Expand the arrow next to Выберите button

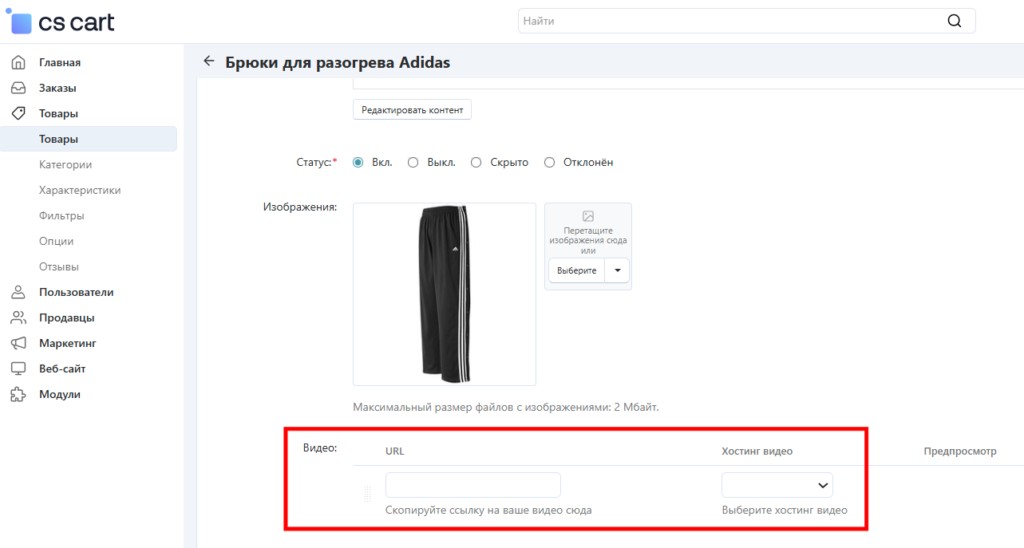618,270
